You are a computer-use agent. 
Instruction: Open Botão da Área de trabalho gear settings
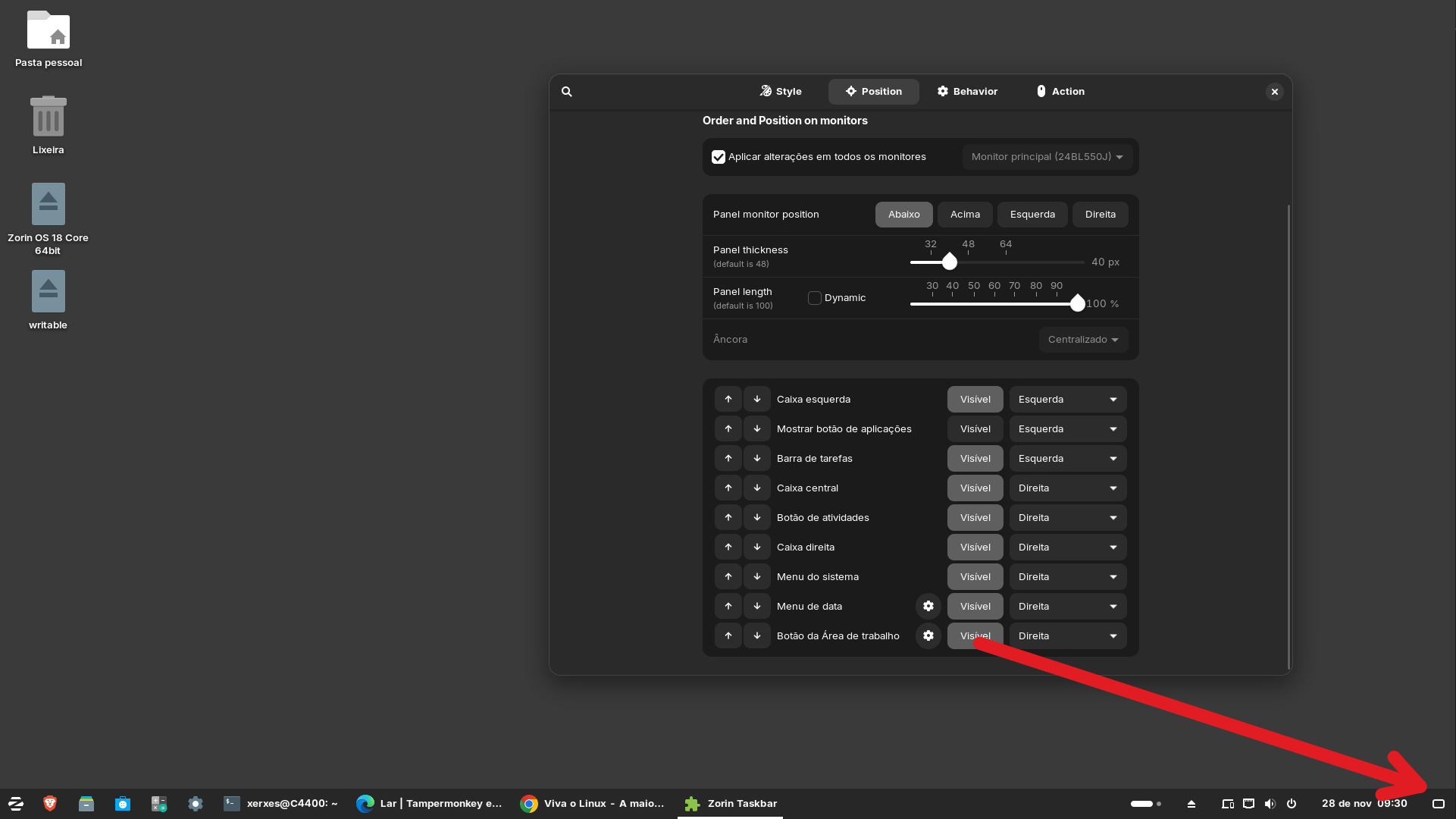pos(928,636)
